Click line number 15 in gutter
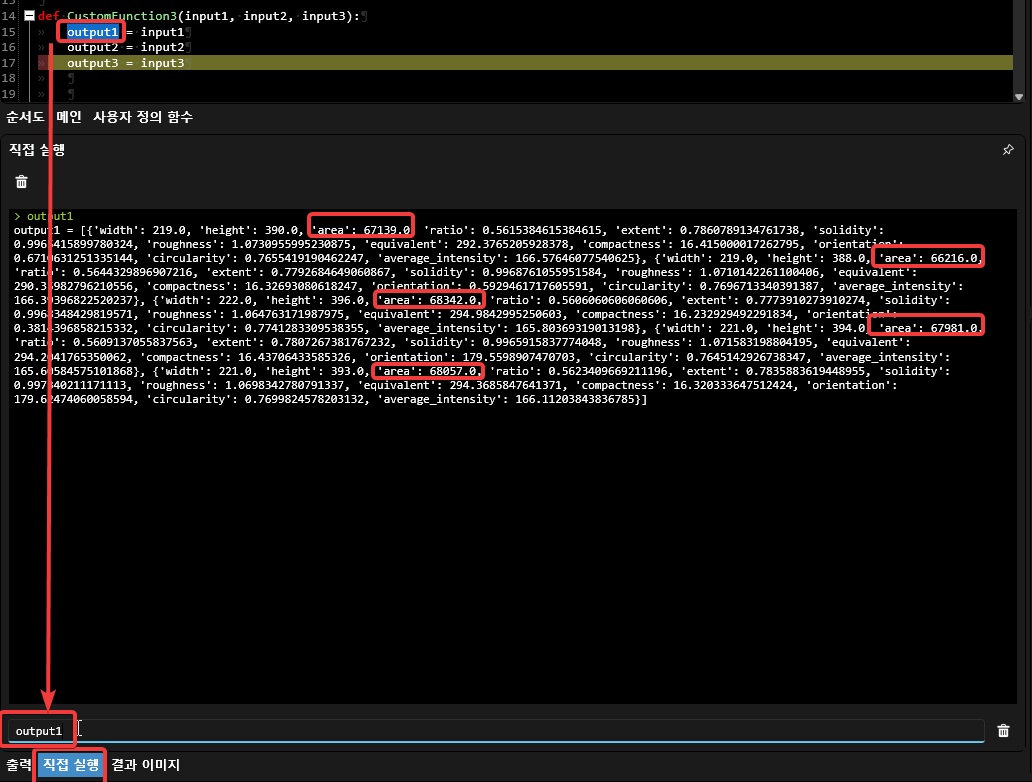This screenshot has width=1032, height=782. click(10, 32)
